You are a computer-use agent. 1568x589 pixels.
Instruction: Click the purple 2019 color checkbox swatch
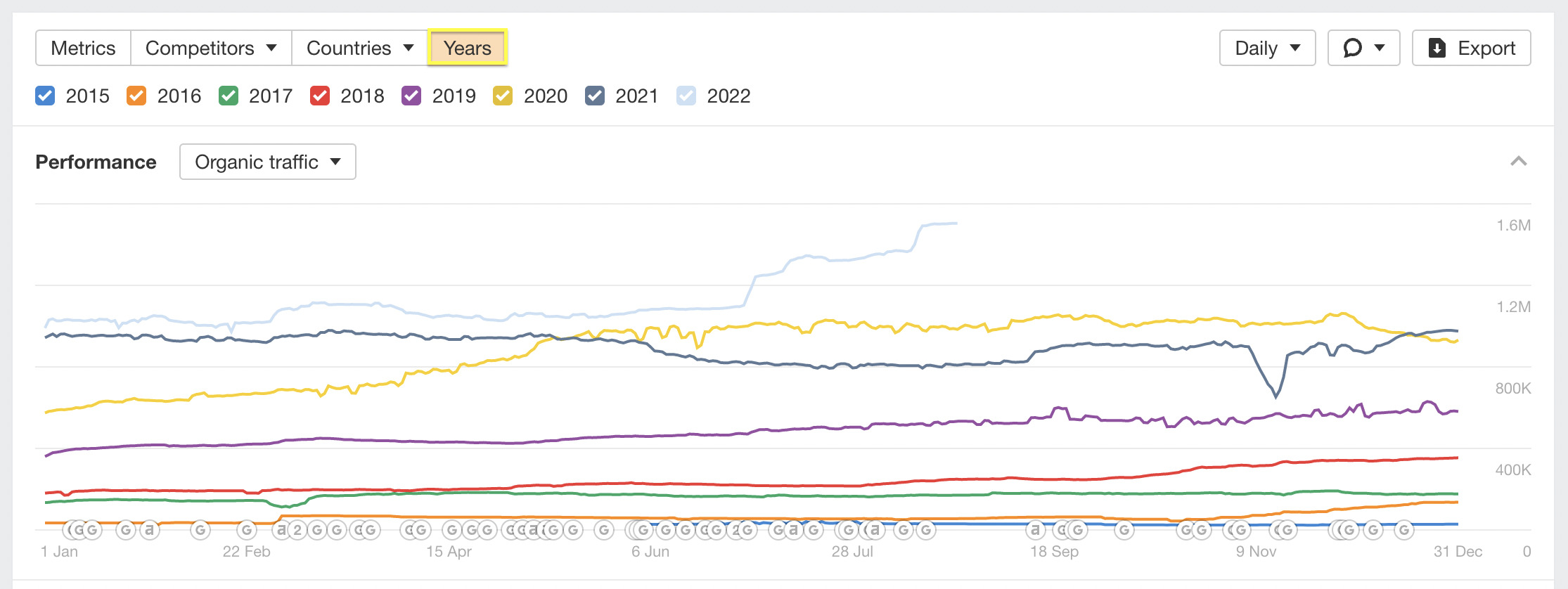click(x=411, y=96)
